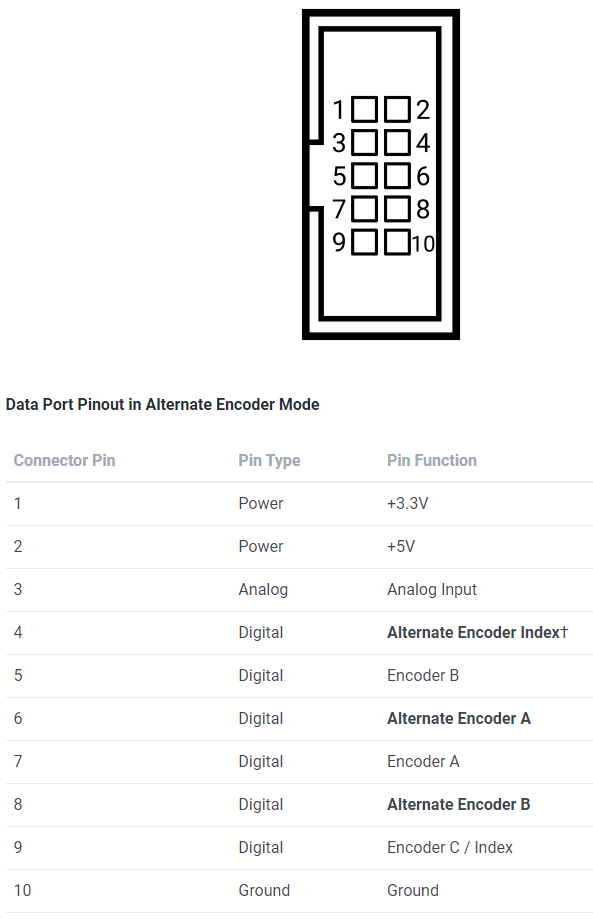
Task: Click the Ground pin type cell
Action: point(264,890)
